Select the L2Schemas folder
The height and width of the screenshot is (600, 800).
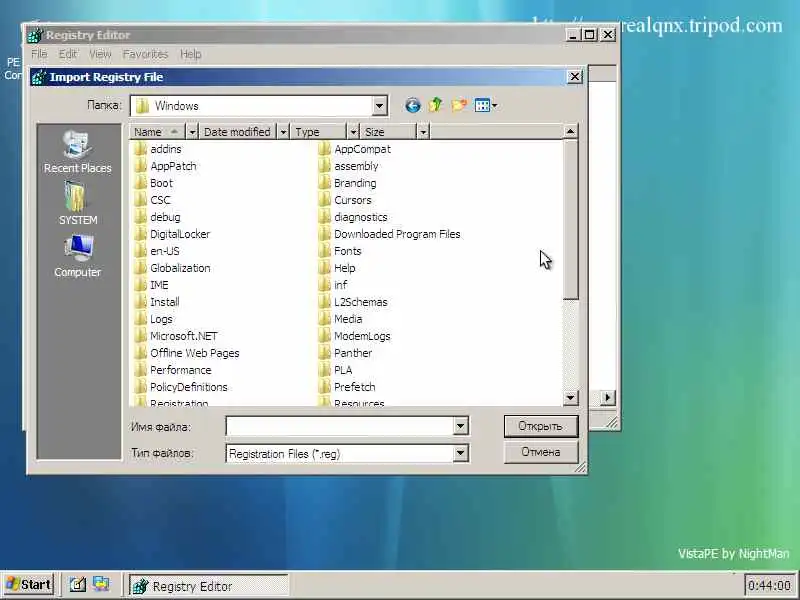point(353,302)
